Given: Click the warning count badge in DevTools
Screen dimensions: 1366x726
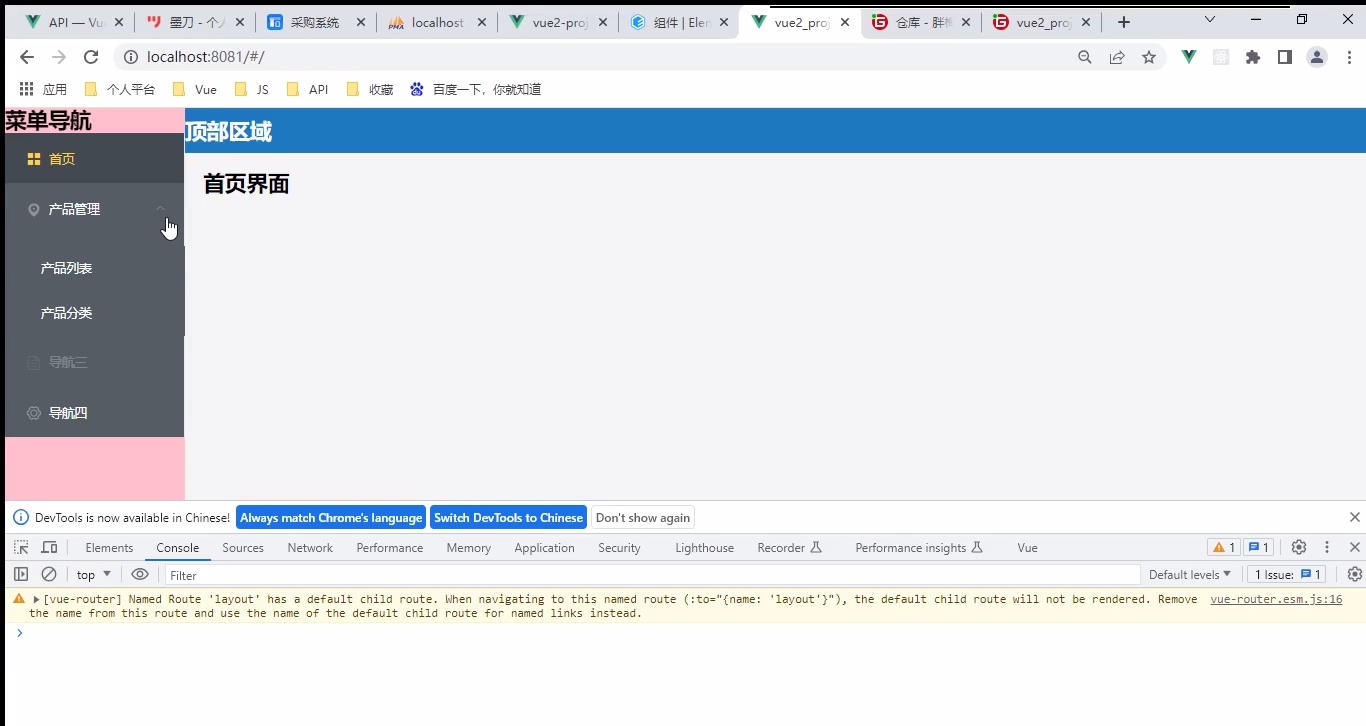Looking at the screenshot, I should (x=1222, y=547).
